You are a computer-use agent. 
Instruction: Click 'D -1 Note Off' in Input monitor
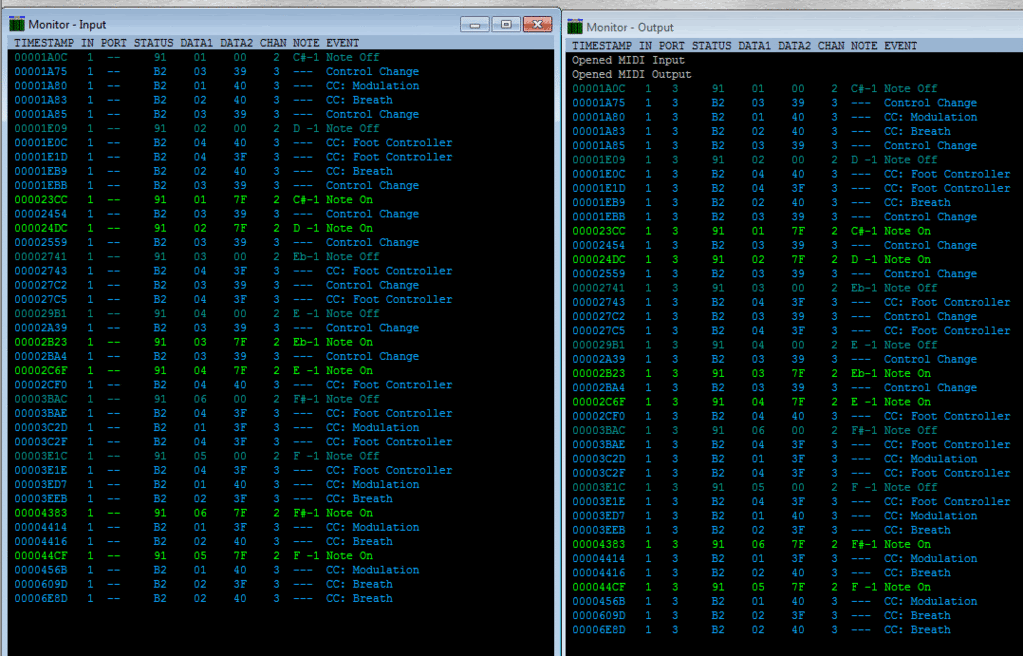[336, 129]
